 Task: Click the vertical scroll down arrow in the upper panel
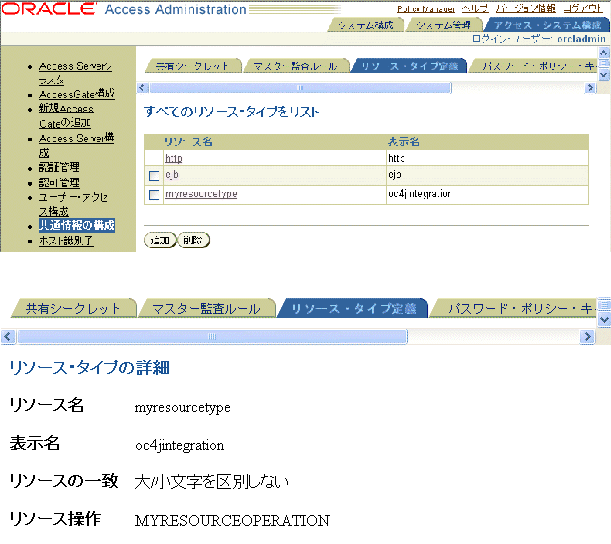[x=604, y=75]
